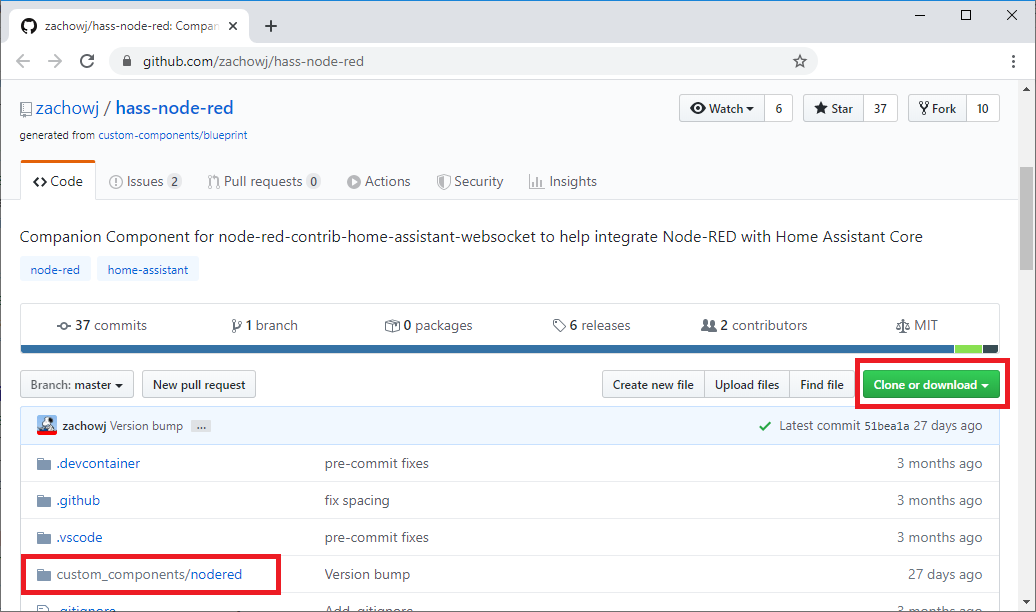
Task: Click the node-red topic tag
Action: [55, 270]
